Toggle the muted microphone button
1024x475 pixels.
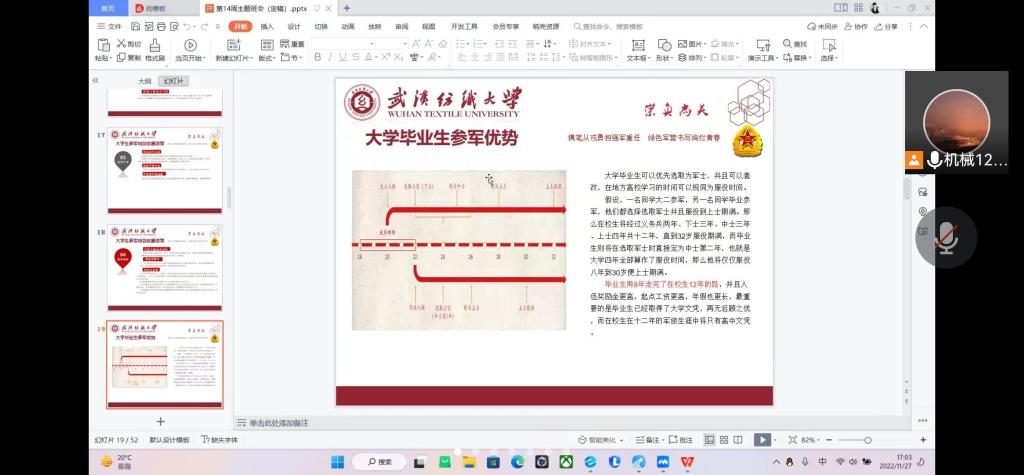(945, 238)
